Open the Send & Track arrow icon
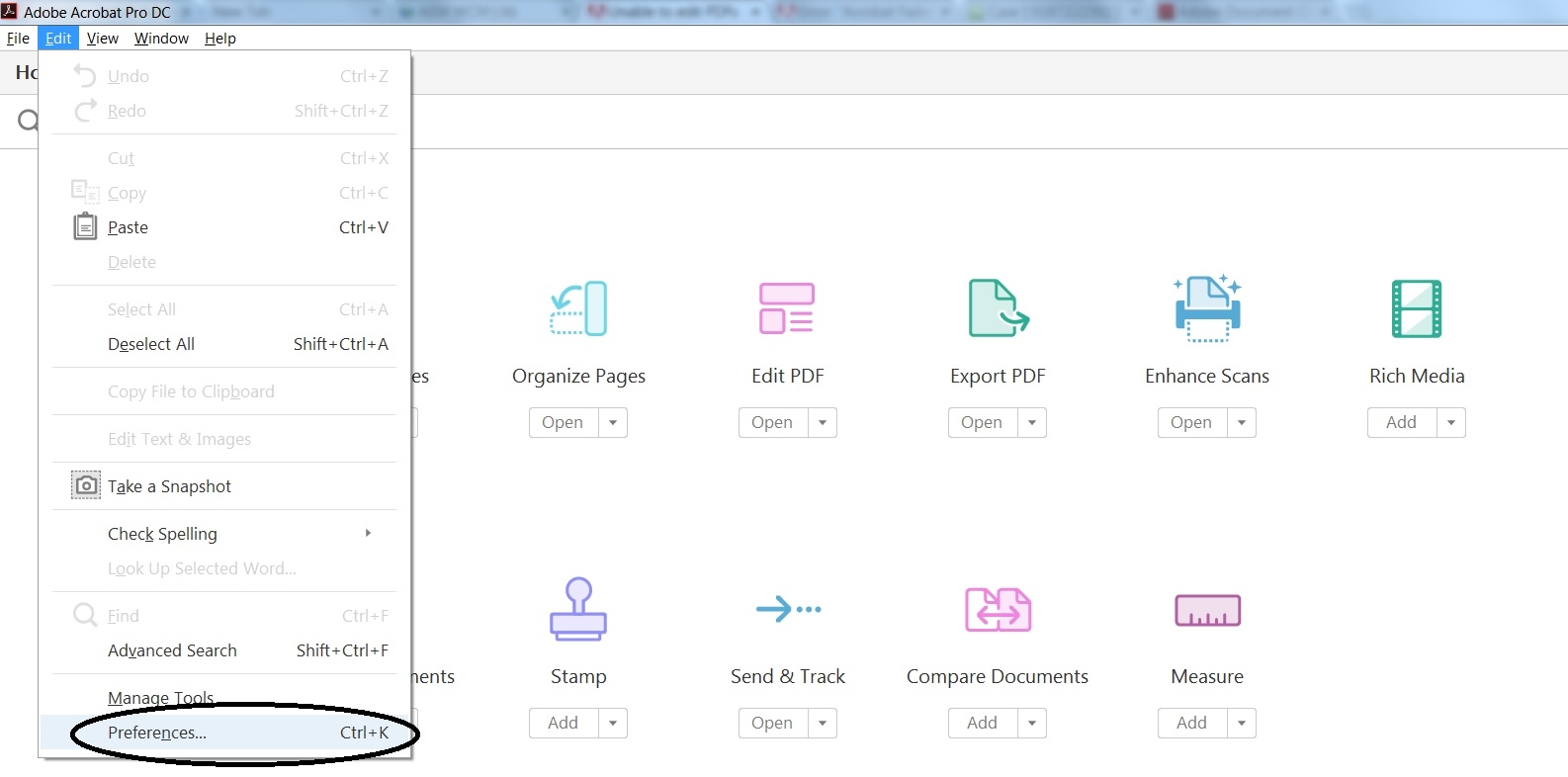Screen dimensions: 1568x777 (x=788, y=609)
